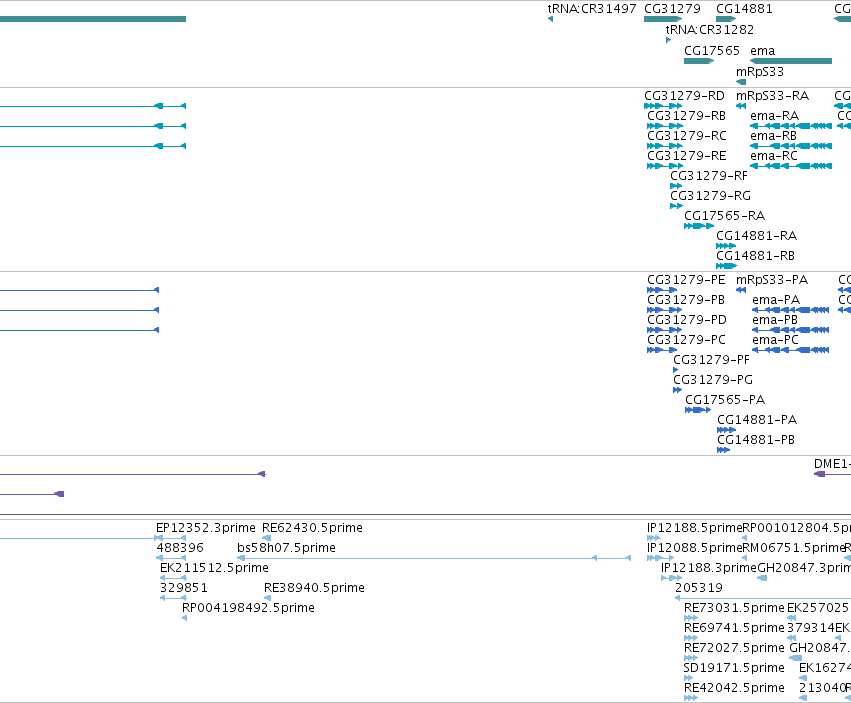The width and height of the screenshot is (851, 703).
Task: Click the tRNA:CR31497 gene label
Action: (592, 9)
